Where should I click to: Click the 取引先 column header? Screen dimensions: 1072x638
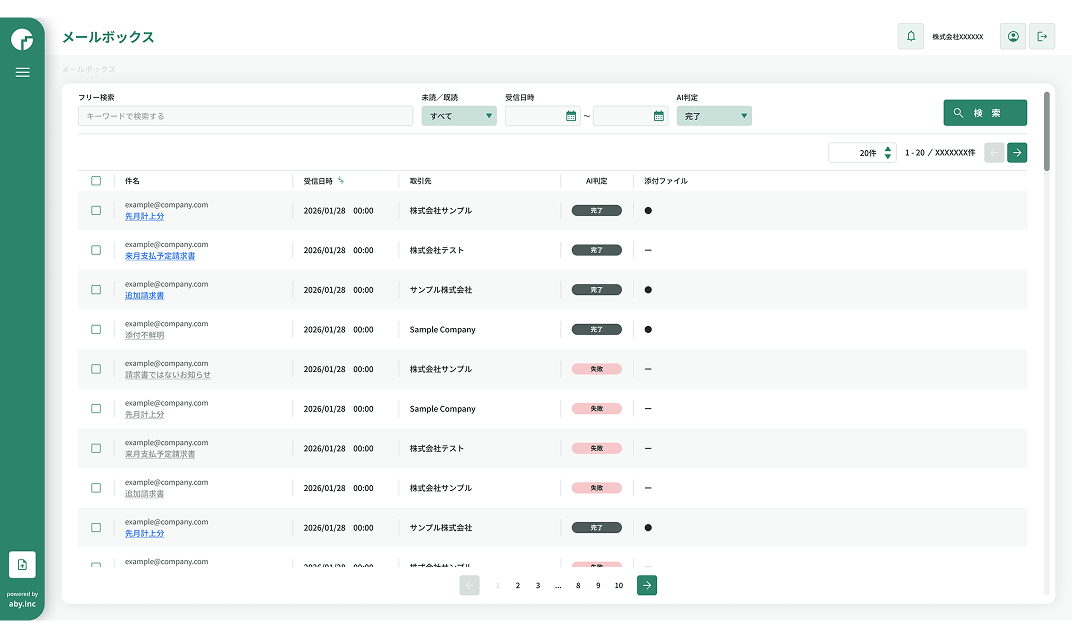(x=420, y=181)
